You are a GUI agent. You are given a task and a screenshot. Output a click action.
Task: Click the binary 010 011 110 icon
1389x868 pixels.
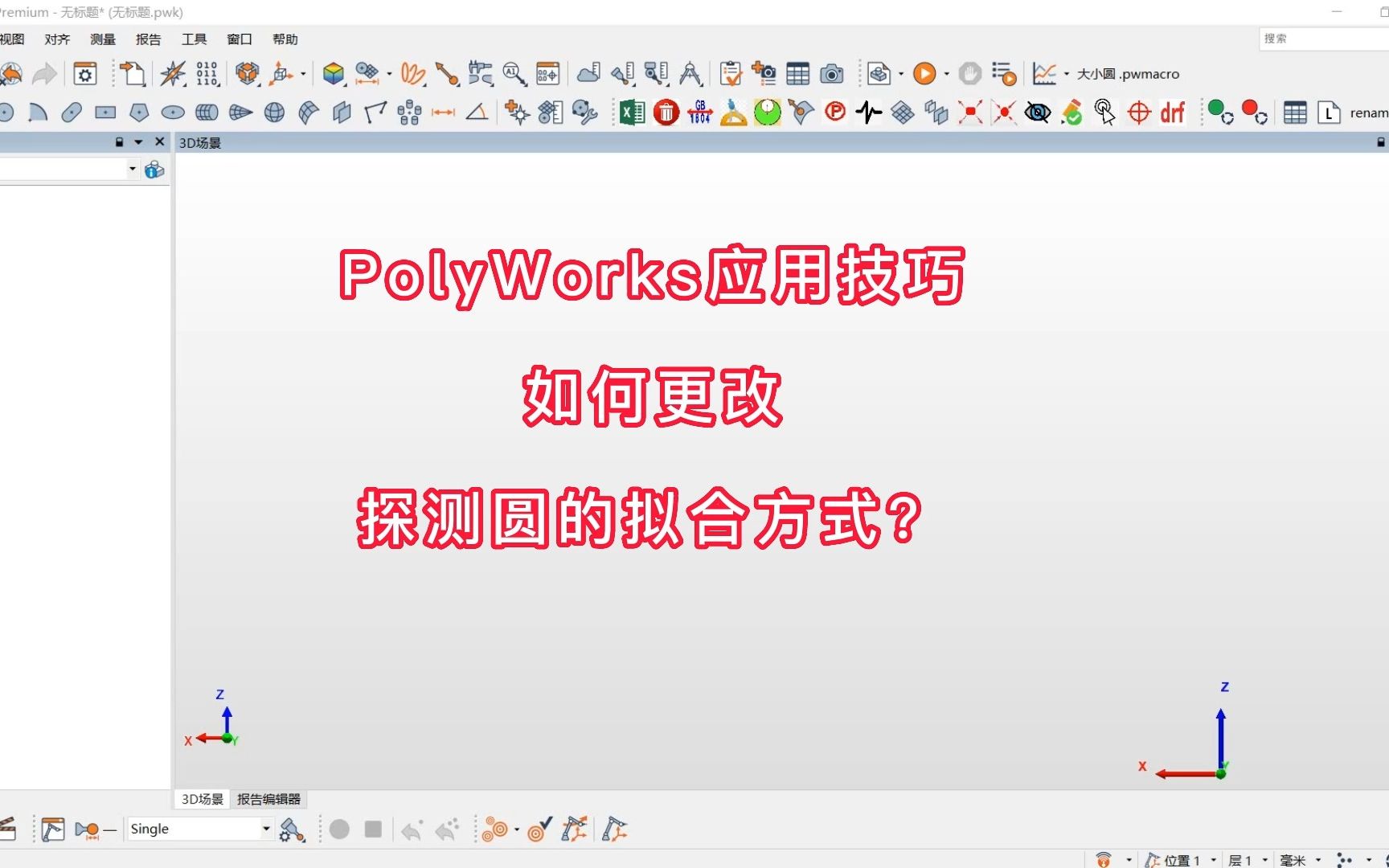pyautogui.click(x=207, y=74)
